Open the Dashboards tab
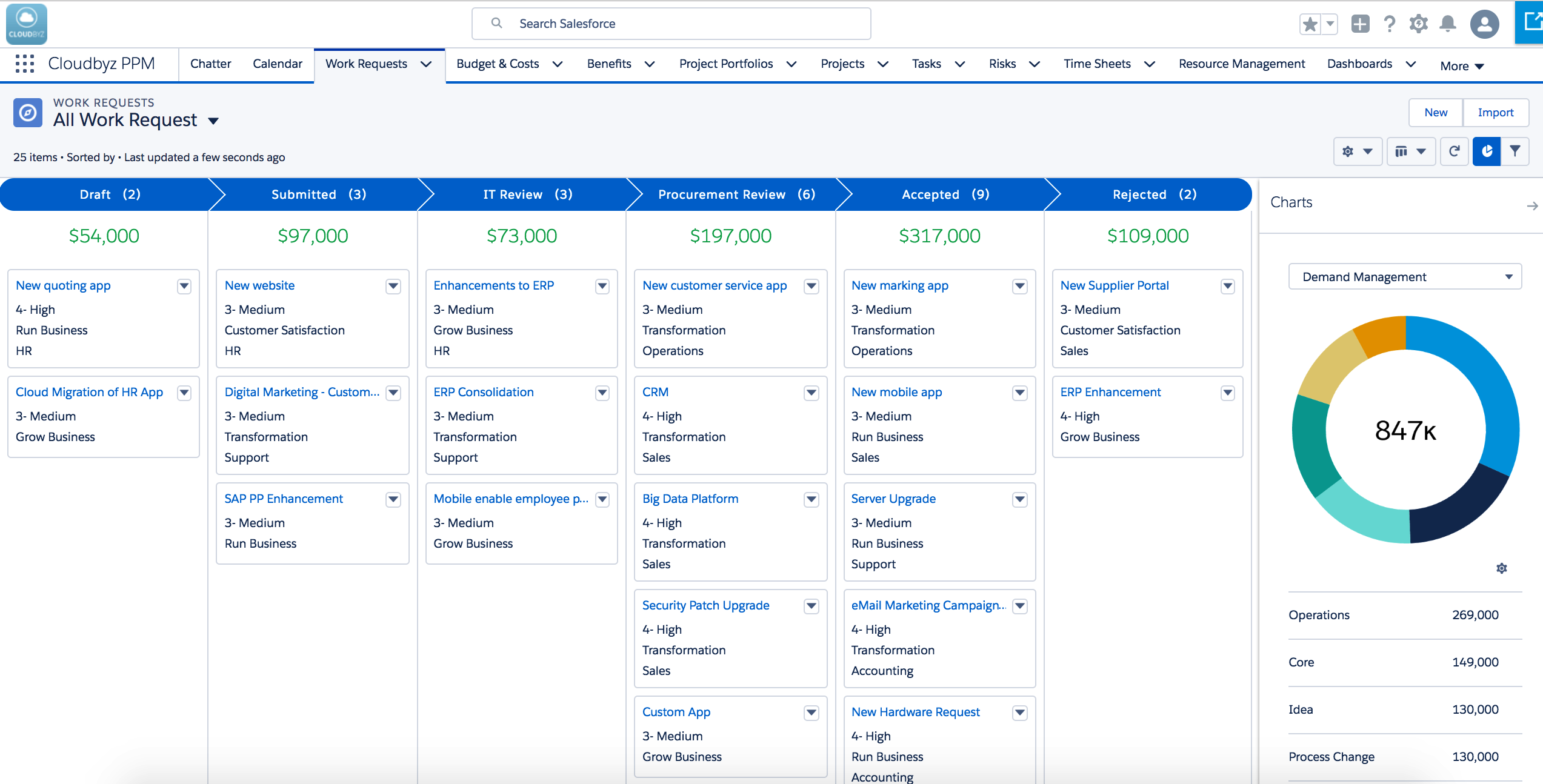 tap(1359, 64)
